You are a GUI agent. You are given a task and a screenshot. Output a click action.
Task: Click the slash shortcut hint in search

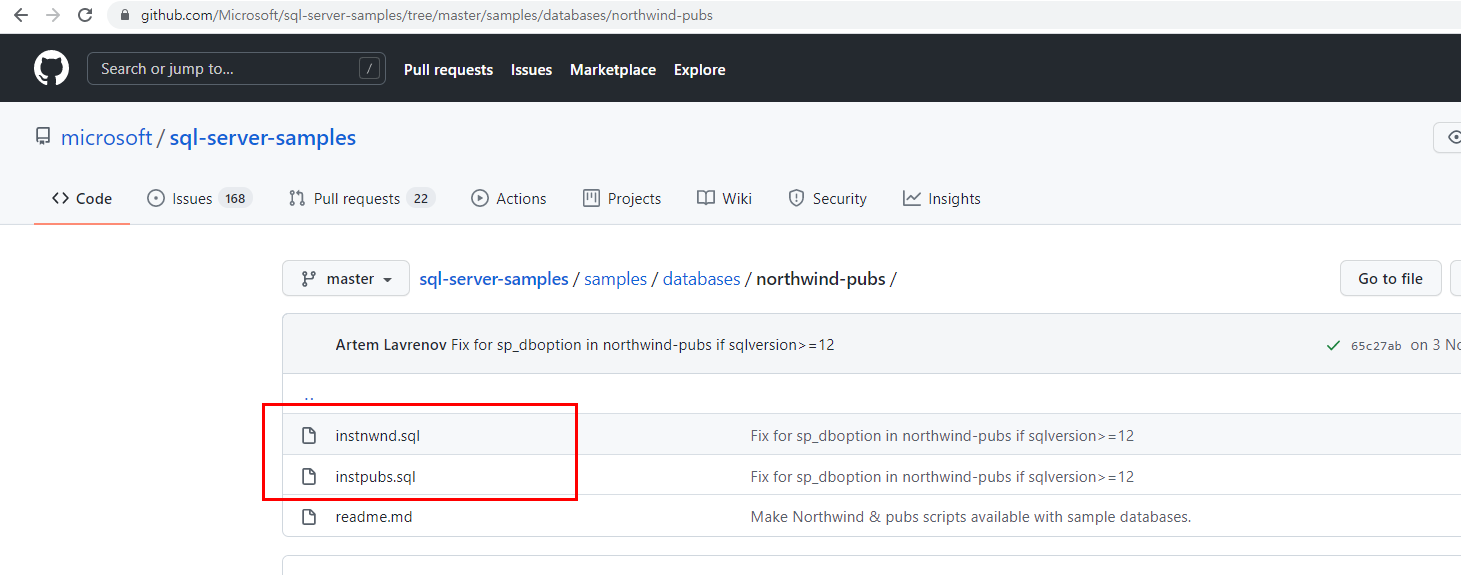pyautogui.click(x=370, y=69)
